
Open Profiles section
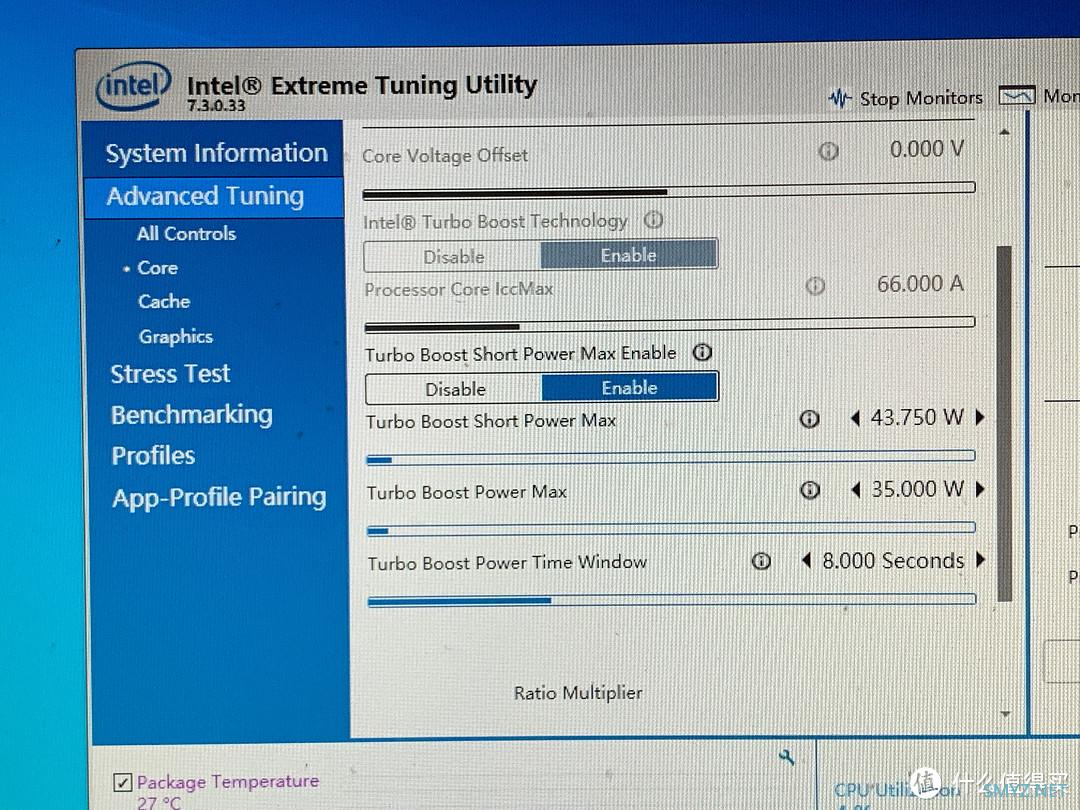pos(154,456)
